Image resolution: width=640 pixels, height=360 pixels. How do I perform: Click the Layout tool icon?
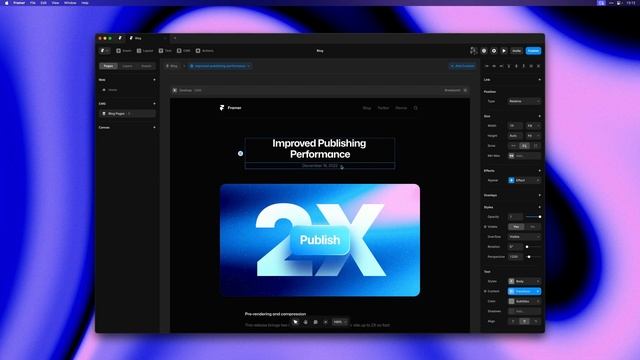[x=139, y=51]
